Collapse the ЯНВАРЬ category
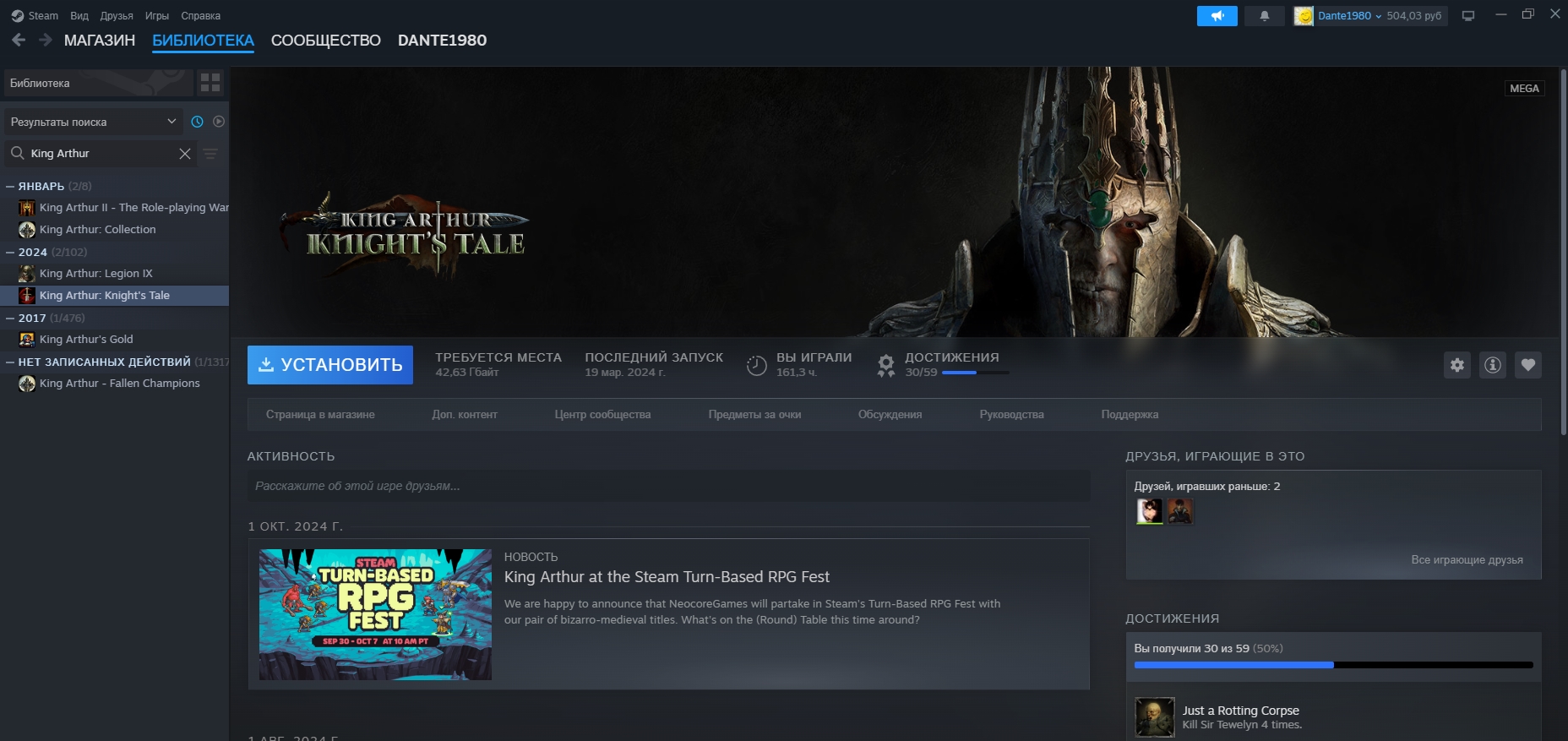 (10, 186)
